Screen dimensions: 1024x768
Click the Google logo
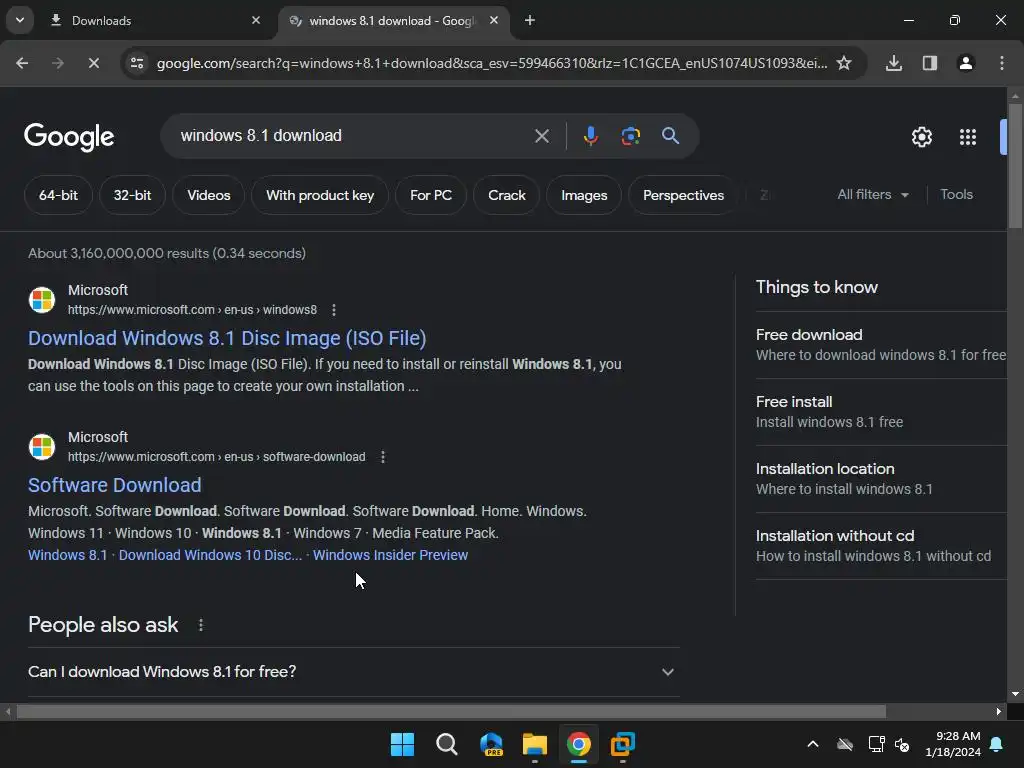(x=69, y=136)
